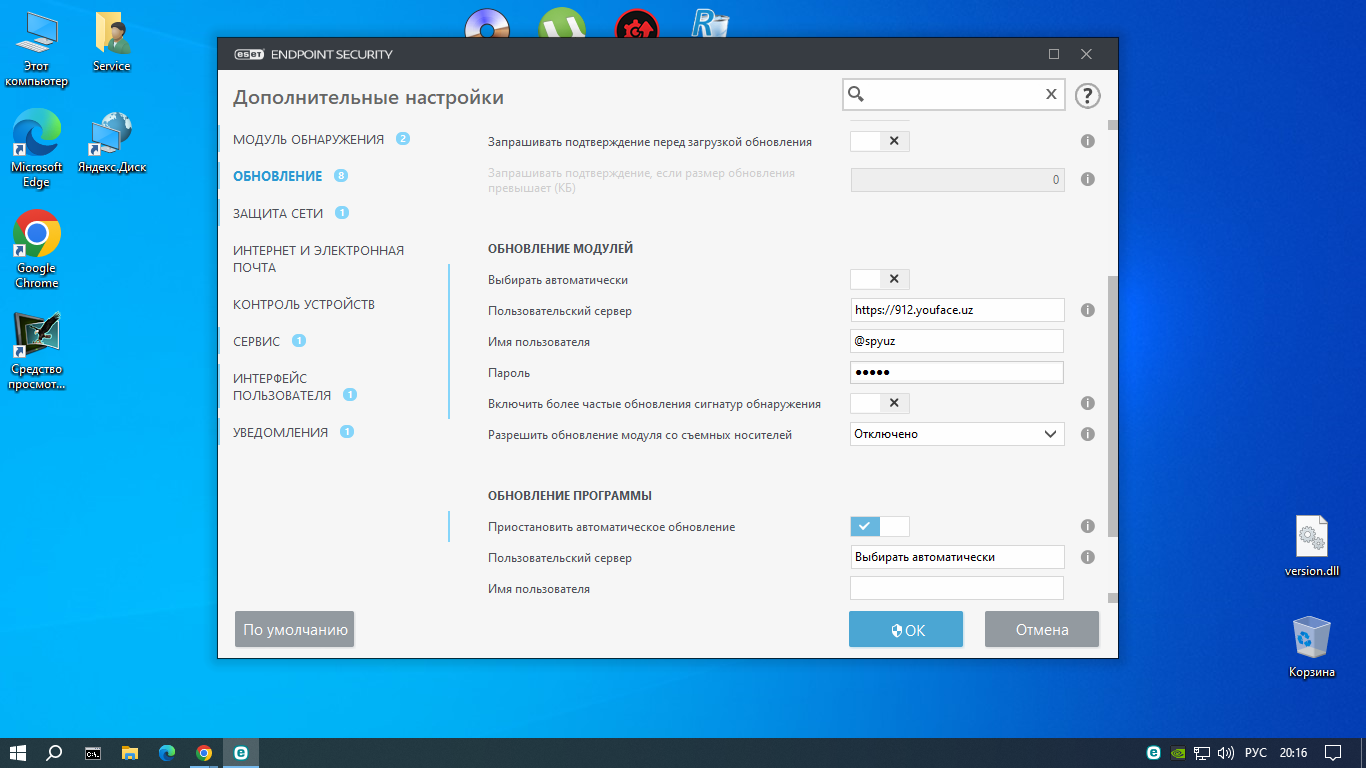Select the version.dll file on desktop

[1311, 547]
